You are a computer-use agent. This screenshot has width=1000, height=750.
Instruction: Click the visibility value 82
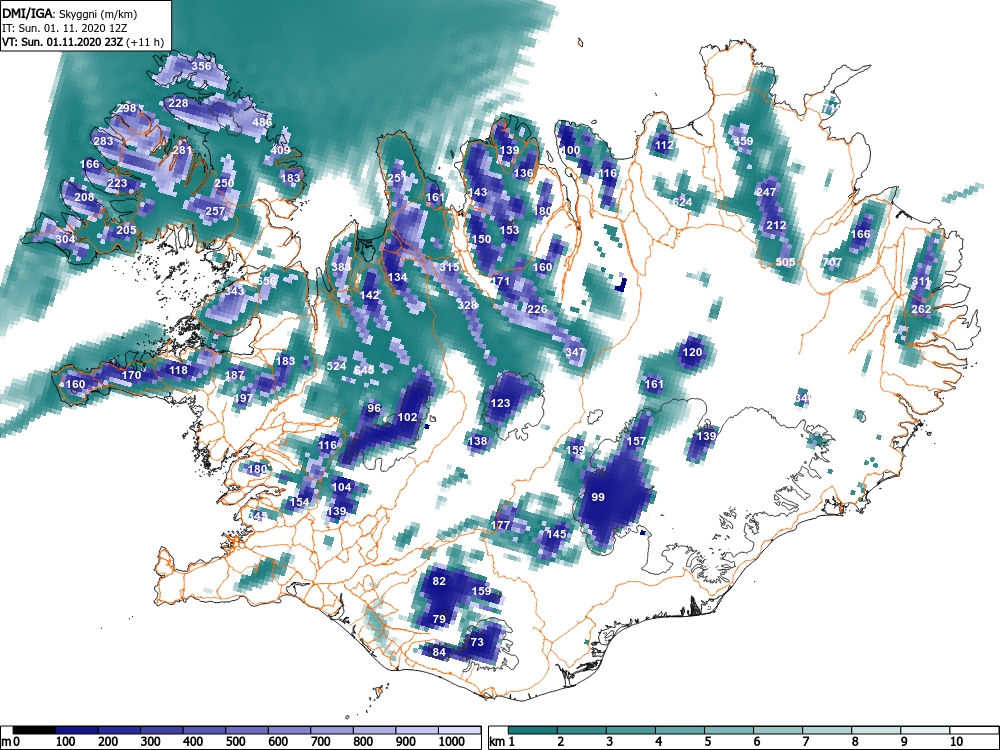point(439,581)
